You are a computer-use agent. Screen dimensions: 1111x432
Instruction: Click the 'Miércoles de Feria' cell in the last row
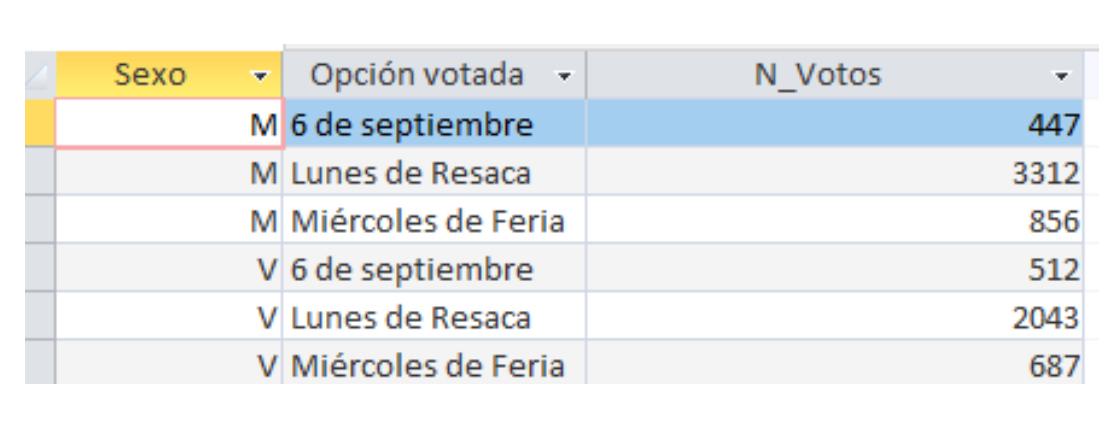click(434, 363)
